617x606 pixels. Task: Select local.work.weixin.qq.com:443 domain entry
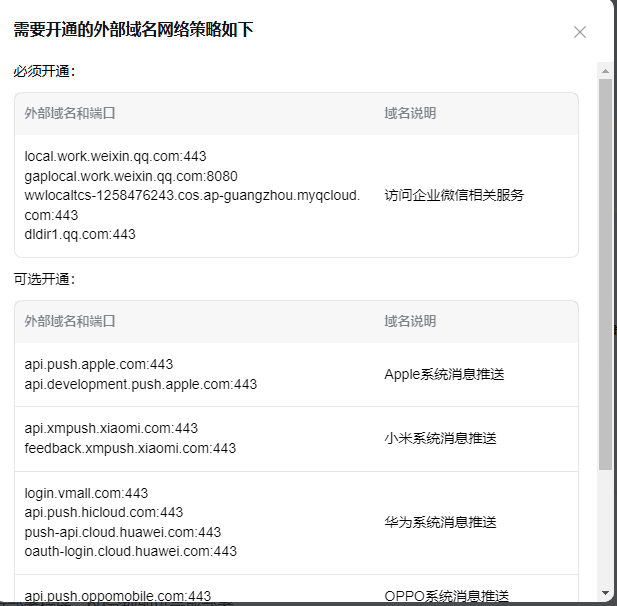click(115, 157)
